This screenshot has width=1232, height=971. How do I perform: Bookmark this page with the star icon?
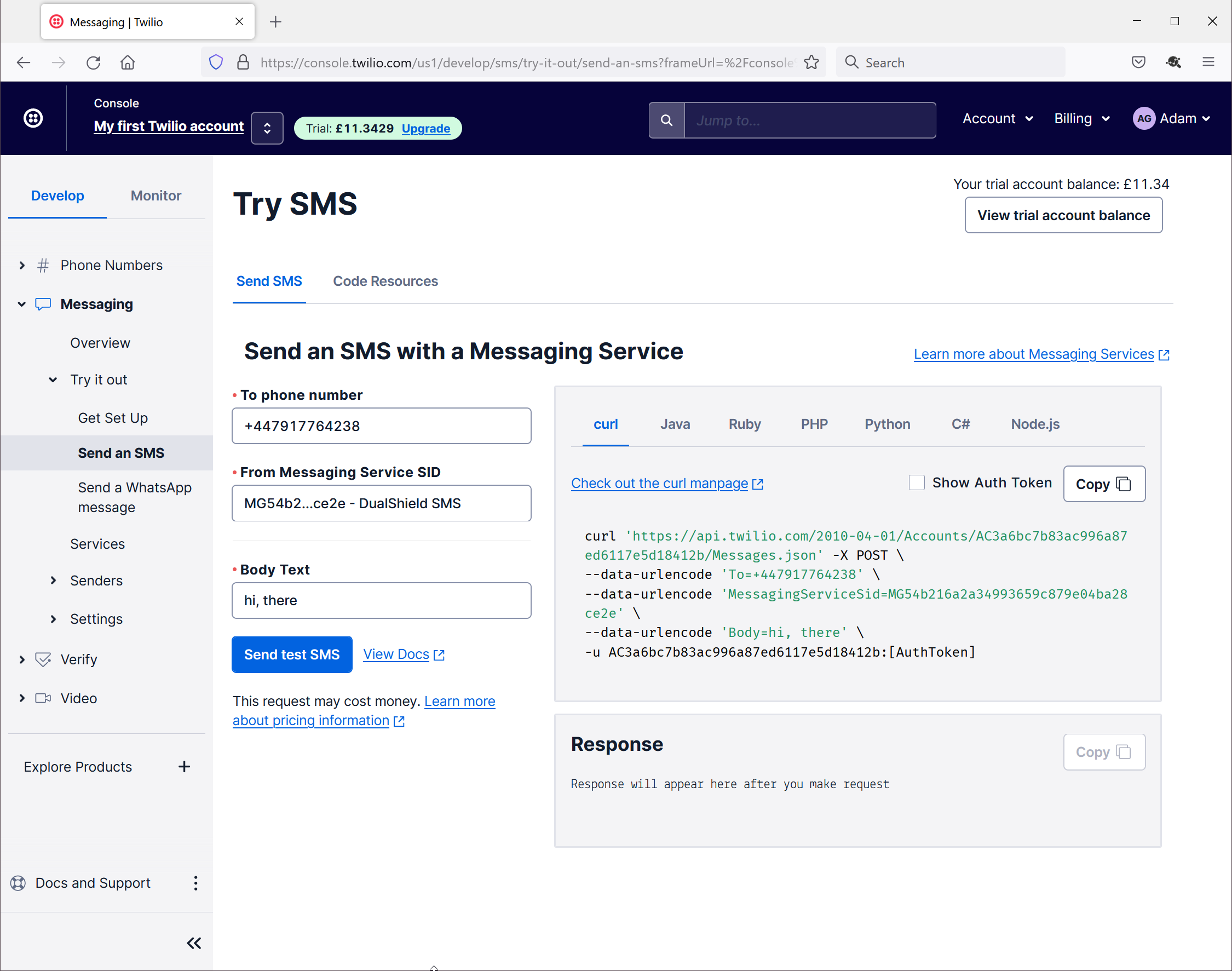(x=811, y=62)
